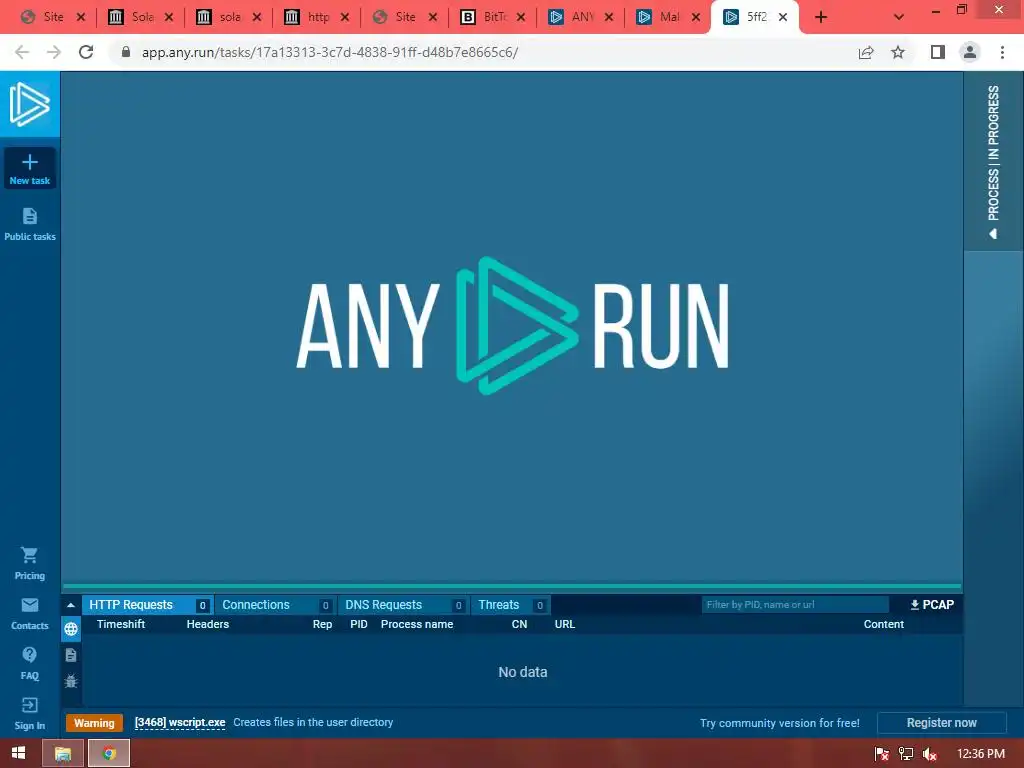Click the muted volume tray icon

point(930,754)
